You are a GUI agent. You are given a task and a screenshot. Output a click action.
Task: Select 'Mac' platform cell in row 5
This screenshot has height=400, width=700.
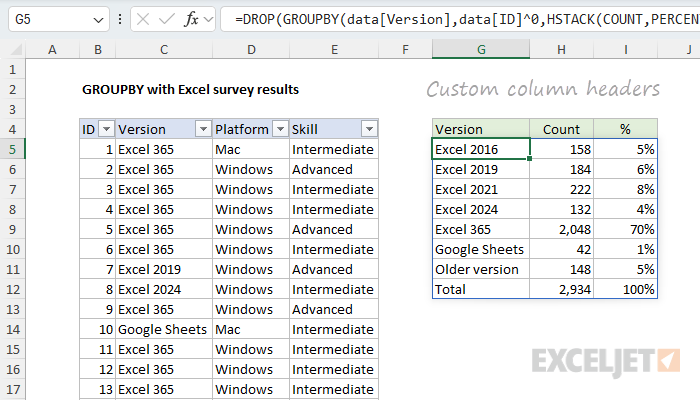point(251,149)
